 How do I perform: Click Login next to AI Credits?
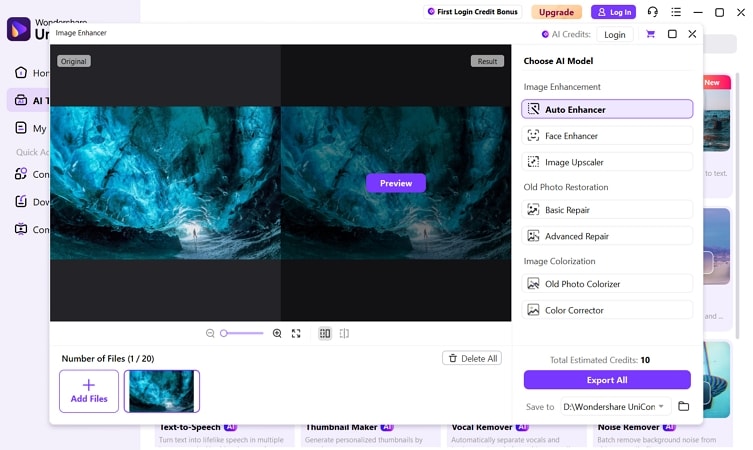(615, 35)
